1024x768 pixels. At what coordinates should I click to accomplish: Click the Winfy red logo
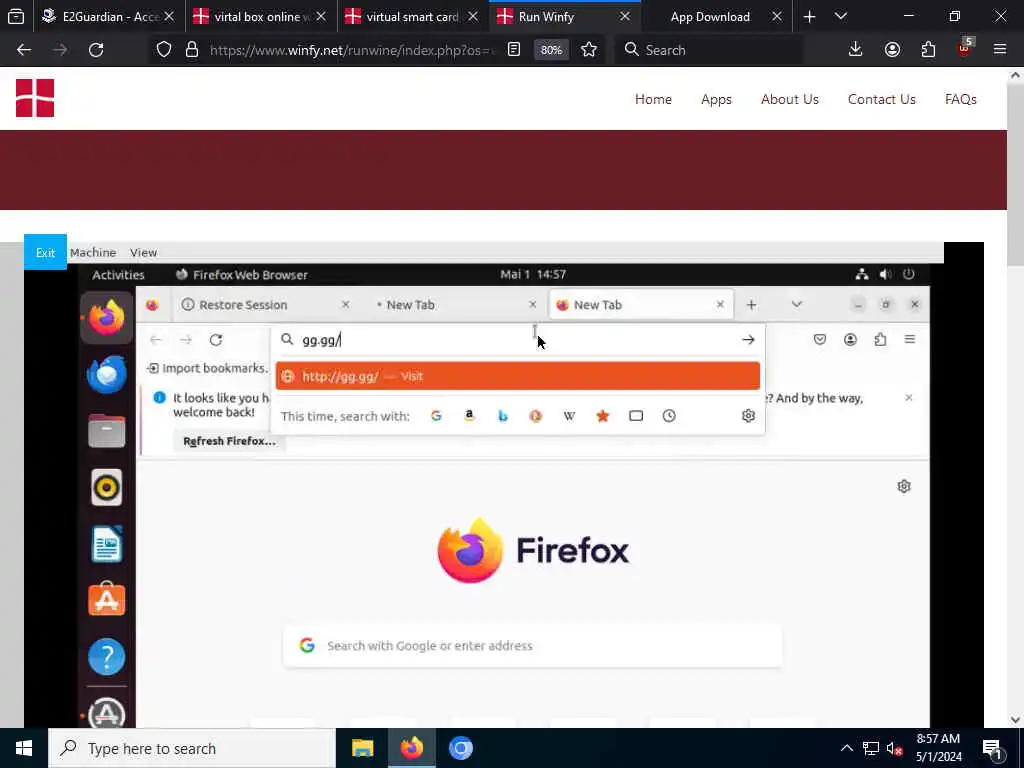(x=35, y=98)
